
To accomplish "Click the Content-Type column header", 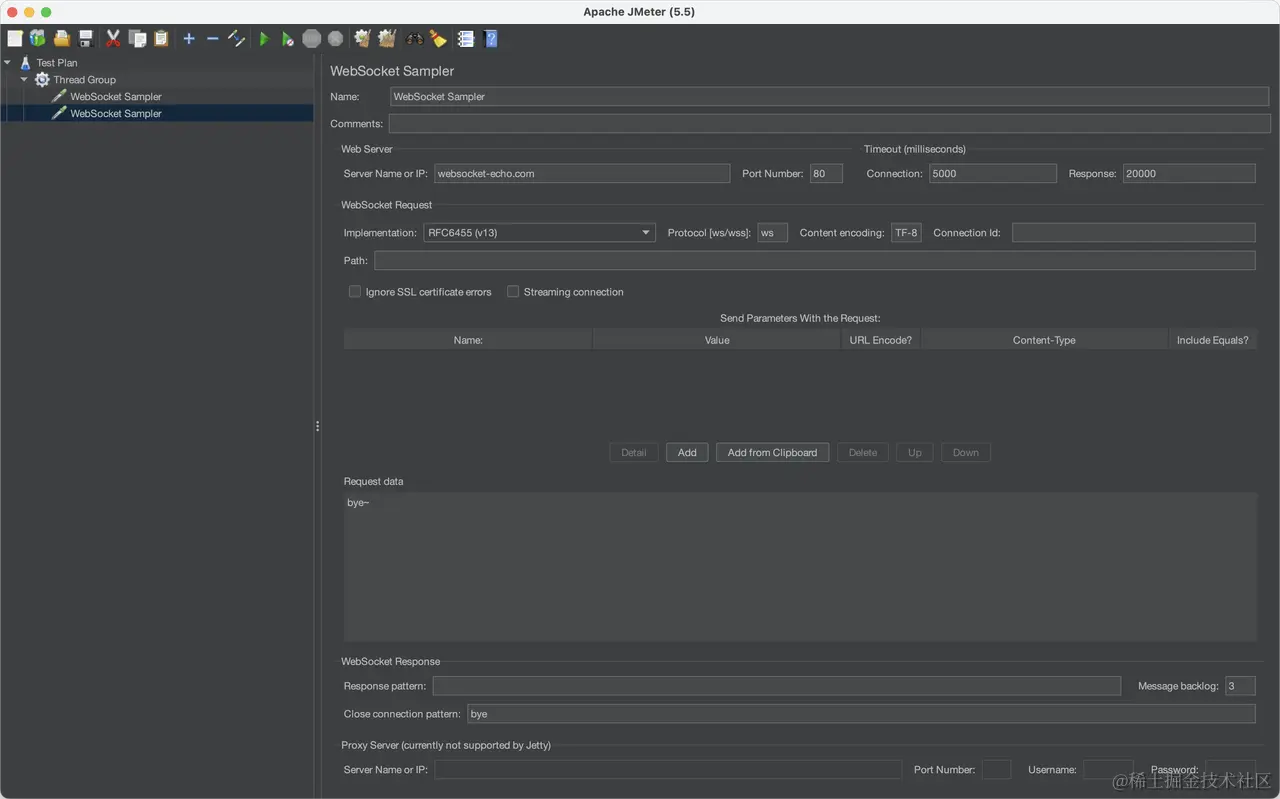I will [x=1044, y=340].
